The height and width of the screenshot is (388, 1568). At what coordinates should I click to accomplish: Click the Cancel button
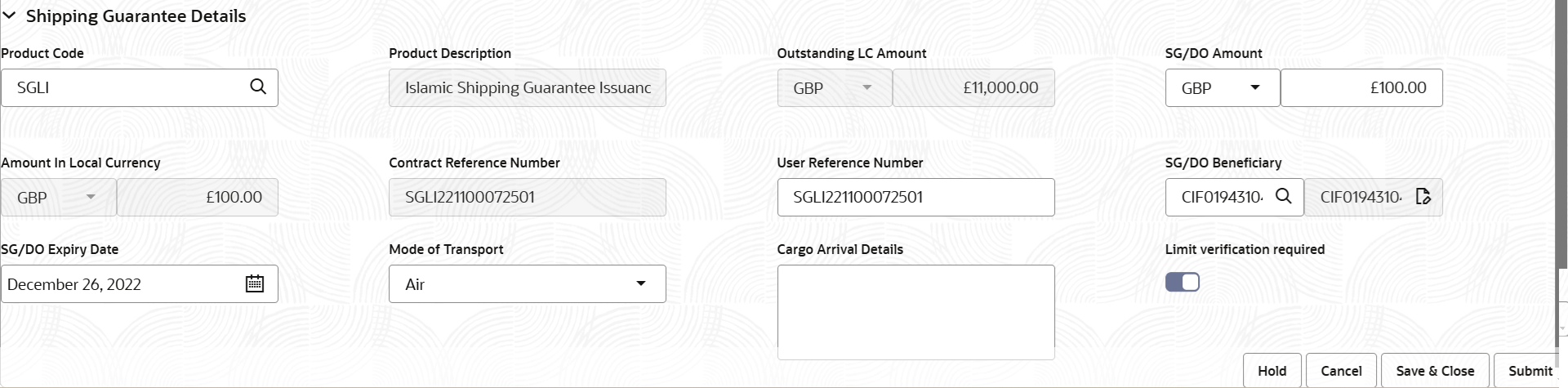click(1341, 371)
